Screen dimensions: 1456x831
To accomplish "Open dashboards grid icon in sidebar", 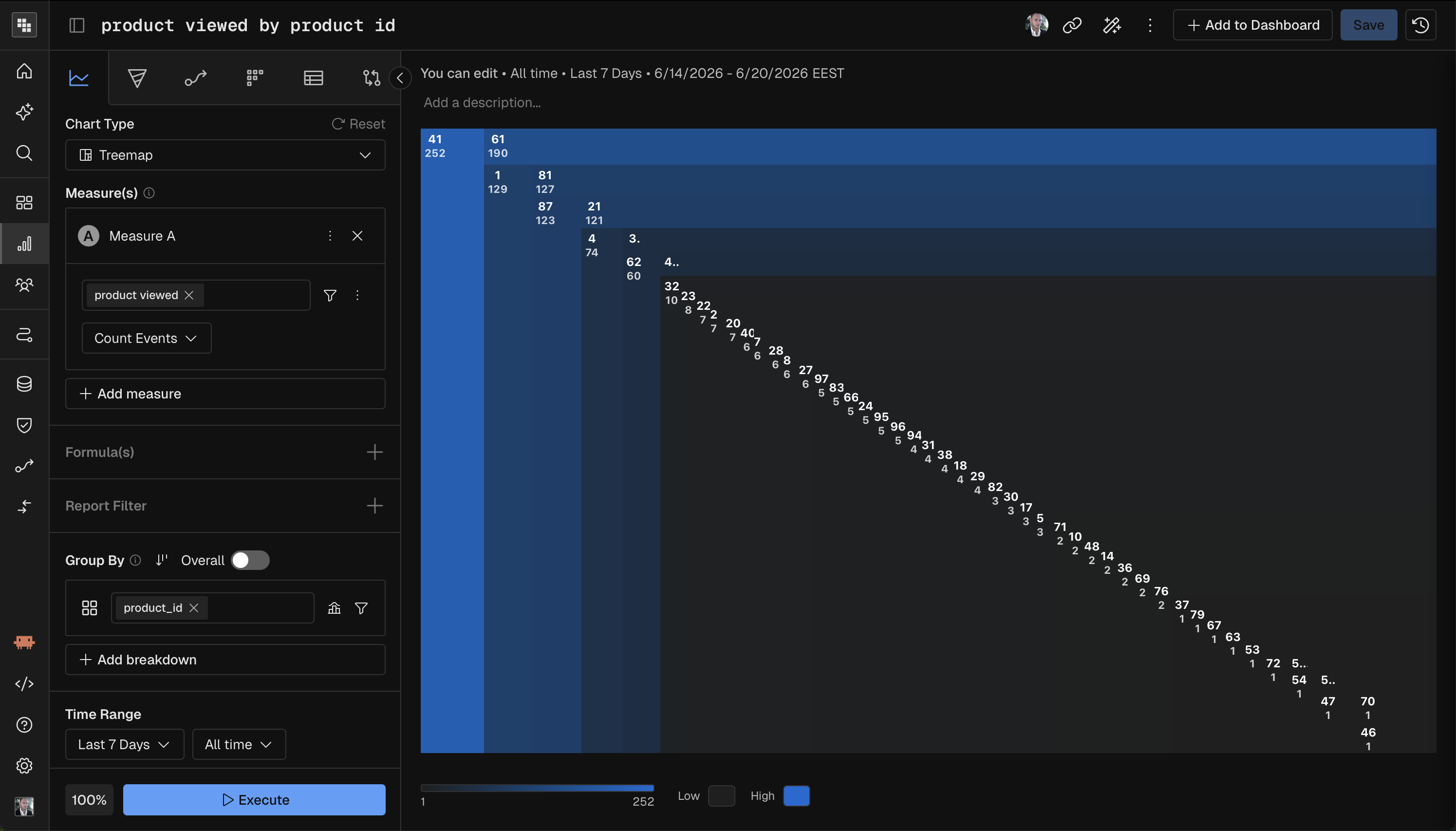I will (x=24, y=203).
